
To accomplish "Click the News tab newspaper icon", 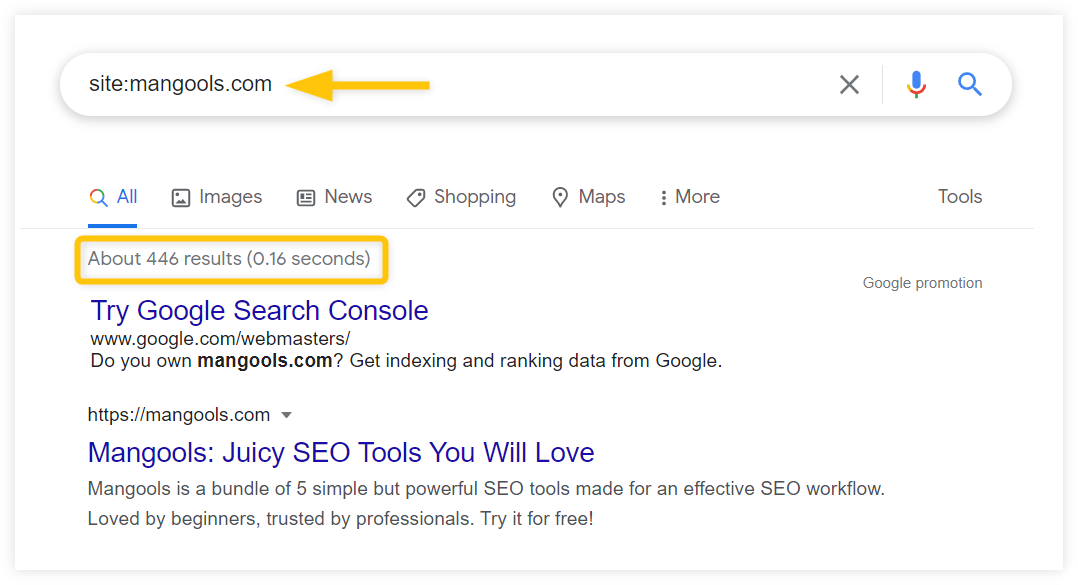I will (305, 198).
